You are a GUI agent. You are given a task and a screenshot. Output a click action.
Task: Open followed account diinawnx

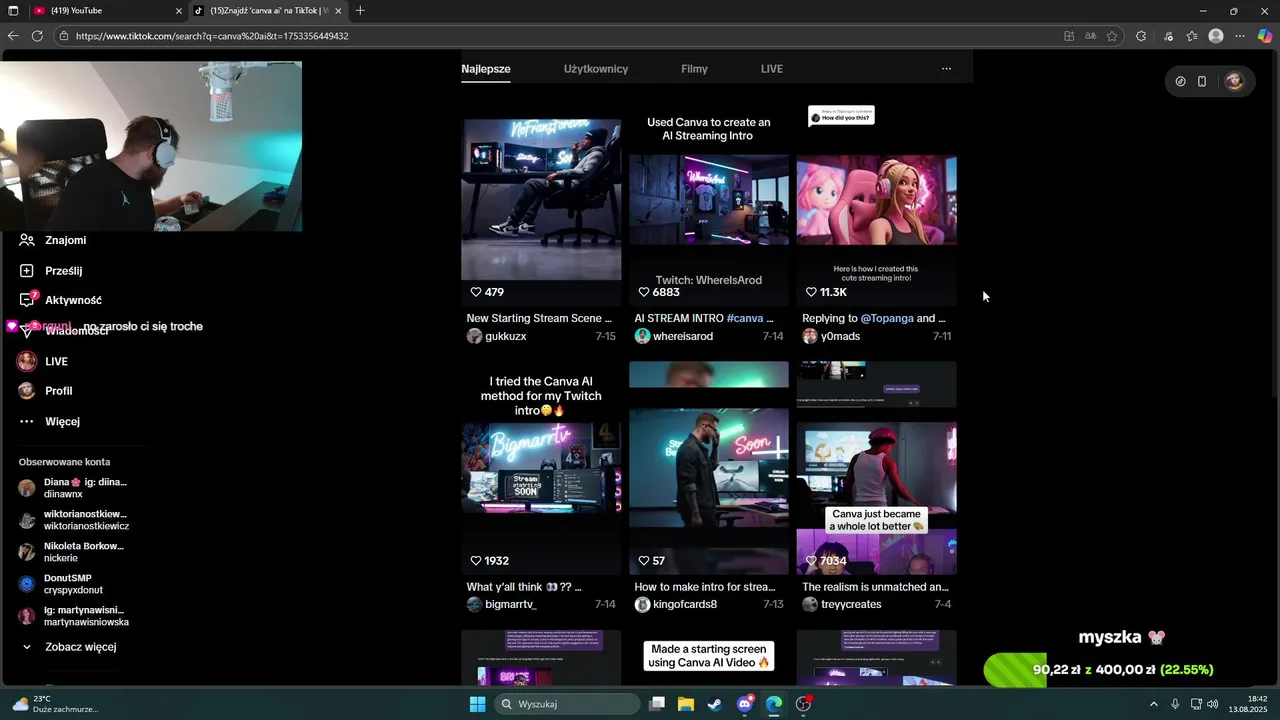tap(73, 488)
